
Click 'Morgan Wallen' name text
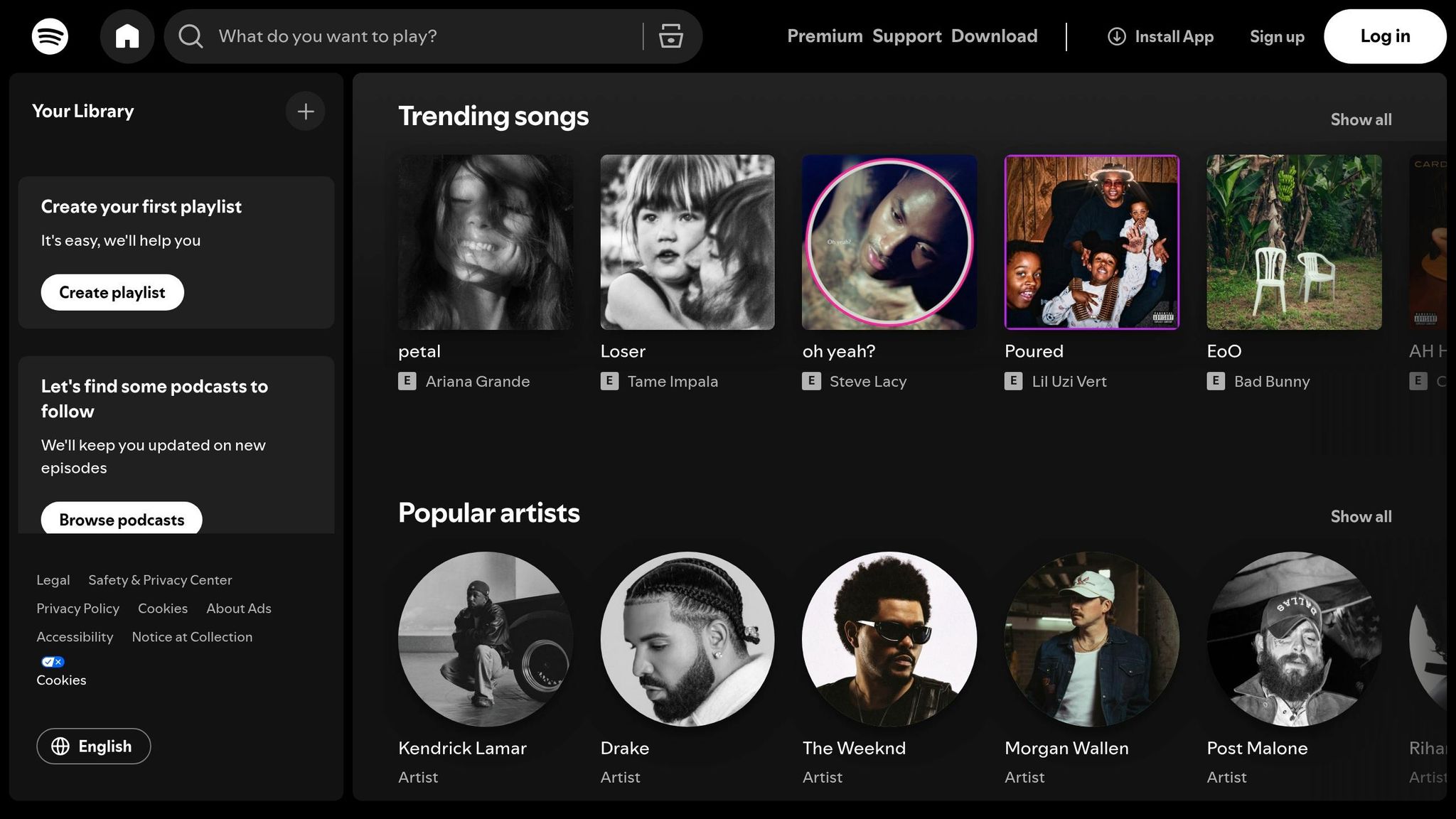1066,748
